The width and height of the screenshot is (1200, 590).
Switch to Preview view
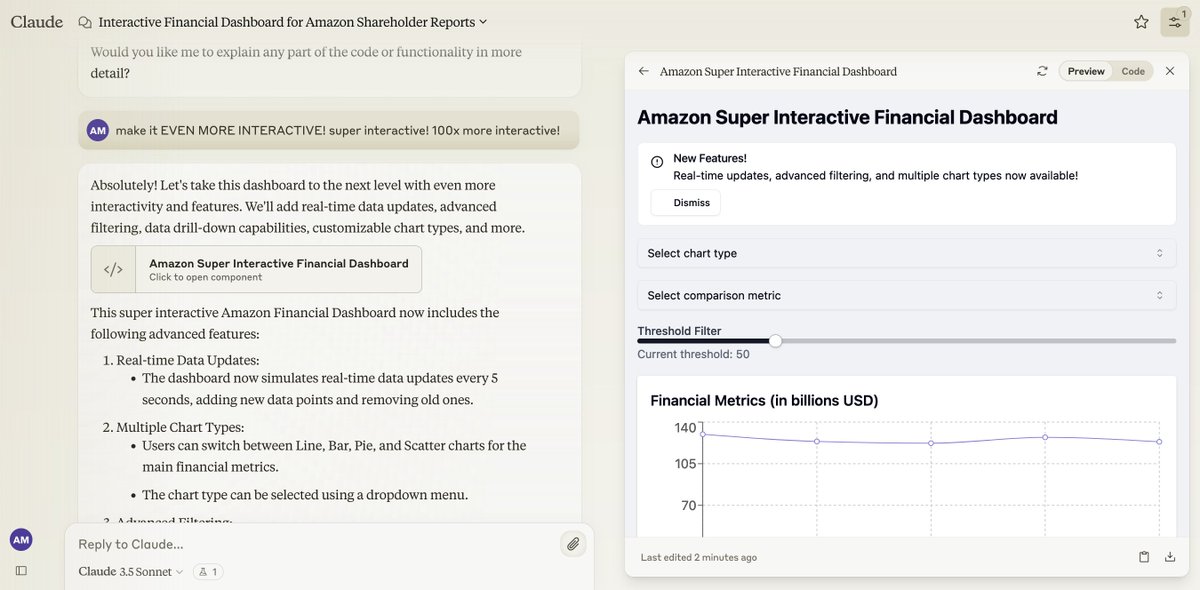point(1086,71)
